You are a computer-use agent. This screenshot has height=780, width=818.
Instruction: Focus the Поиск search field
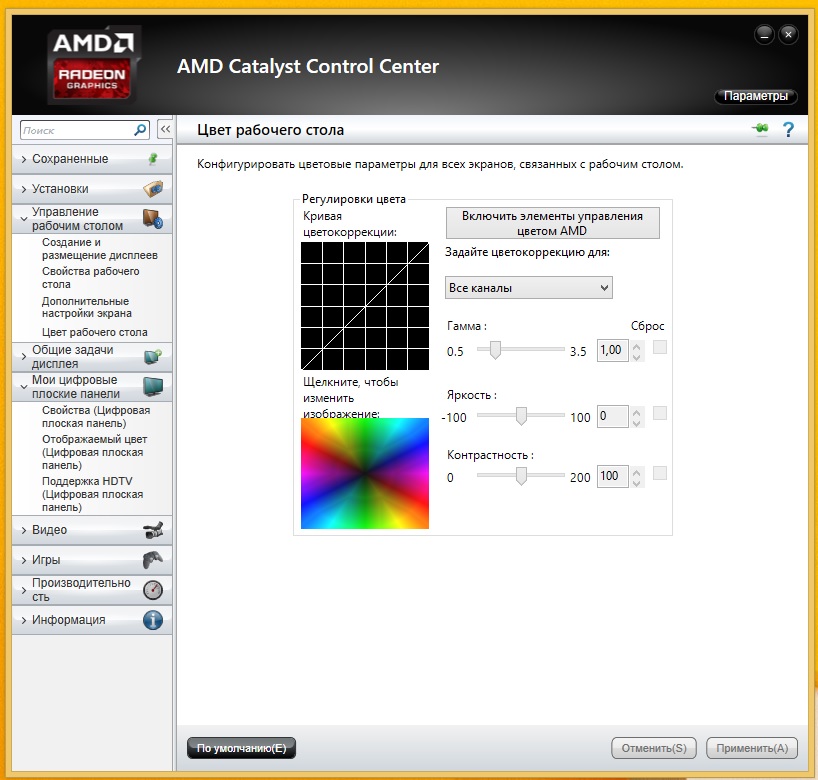77,130
